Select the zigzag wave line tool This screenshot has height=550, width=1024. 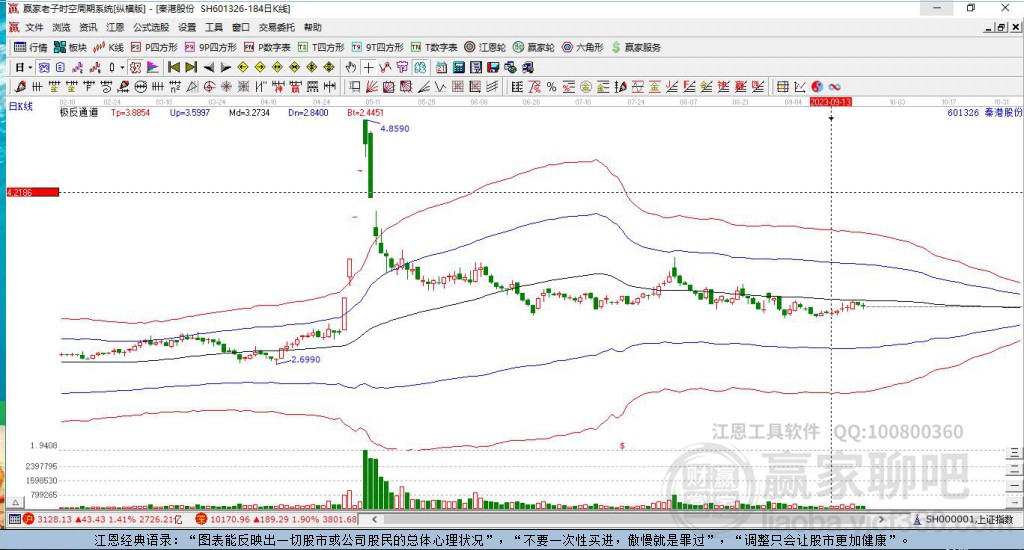(x=440, y=86)
